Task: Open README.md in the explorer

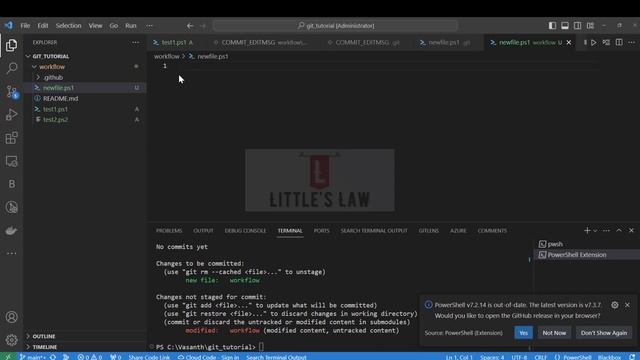Action: [x=85, y=98]
